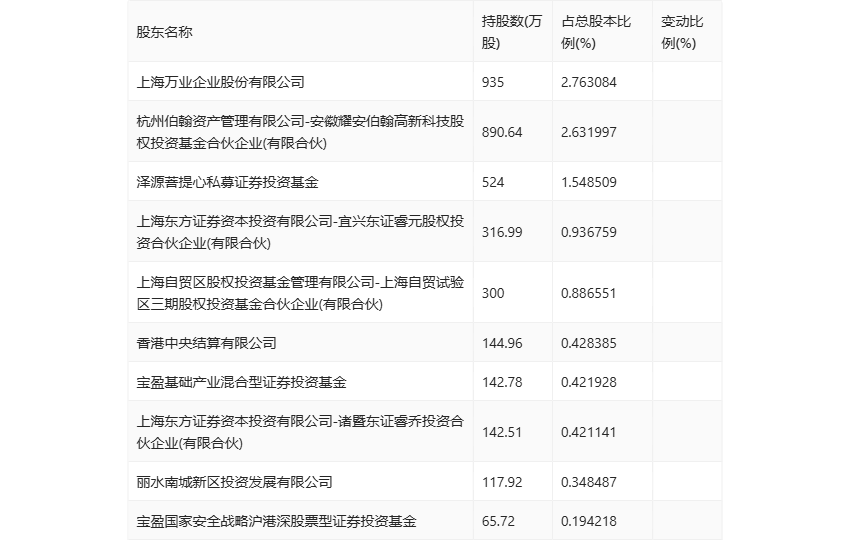
Task: Select the 316.99 shareholding value
Action: tap(502, 232)
